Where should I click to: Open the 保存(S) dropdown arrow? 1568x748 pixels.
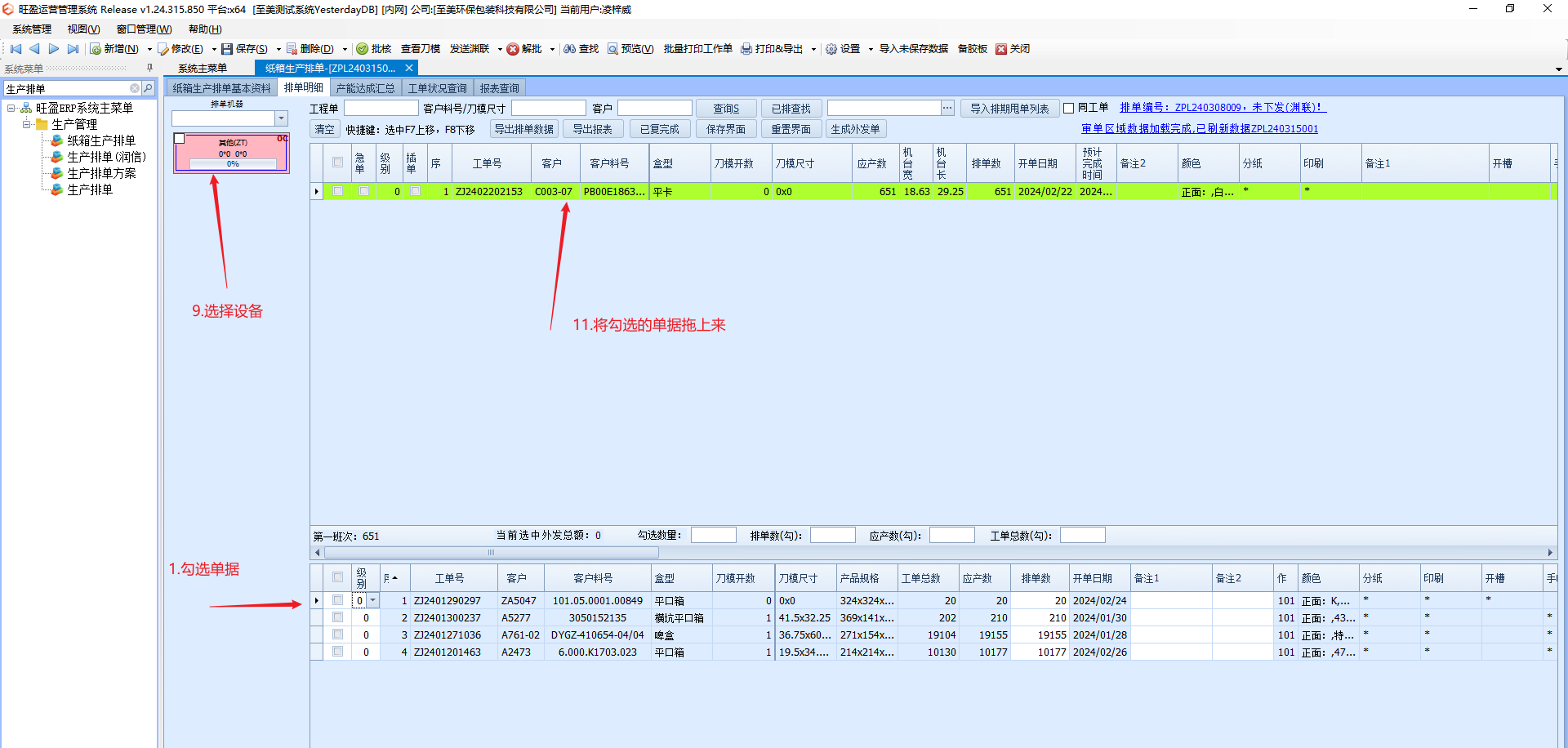click(x=278, y=49)
